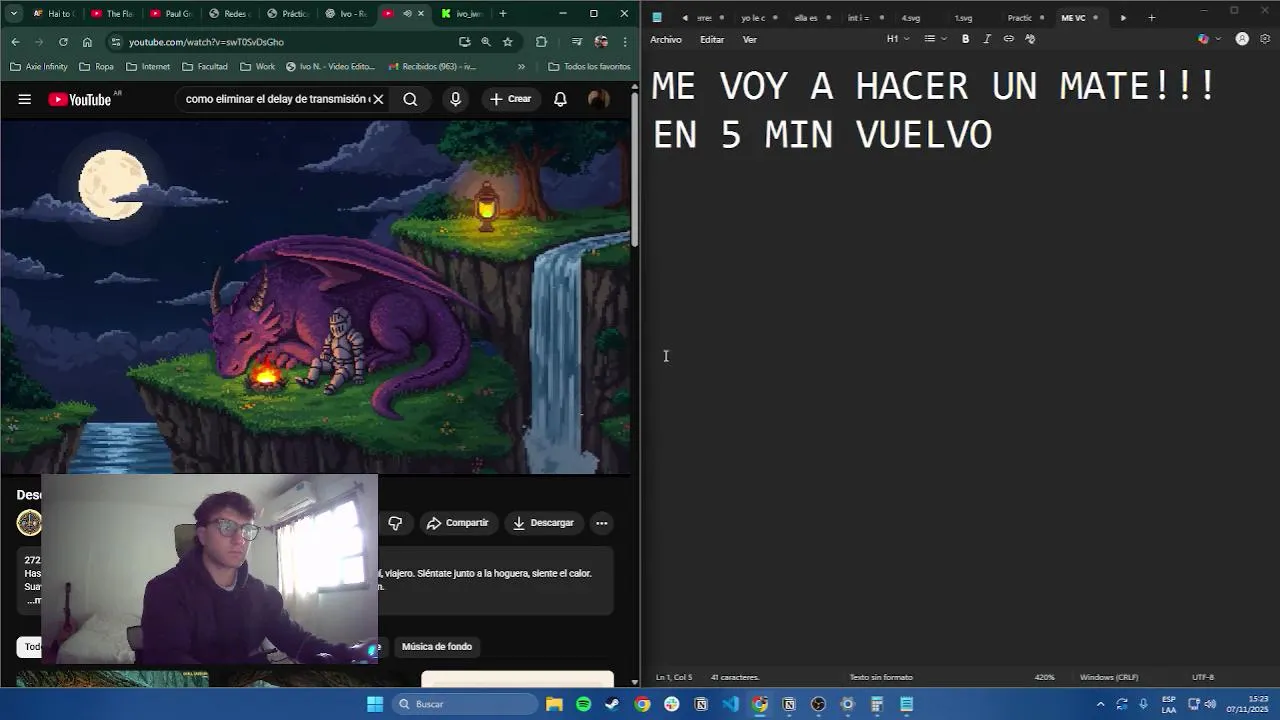Reload the YouTube page

[63, 42]
